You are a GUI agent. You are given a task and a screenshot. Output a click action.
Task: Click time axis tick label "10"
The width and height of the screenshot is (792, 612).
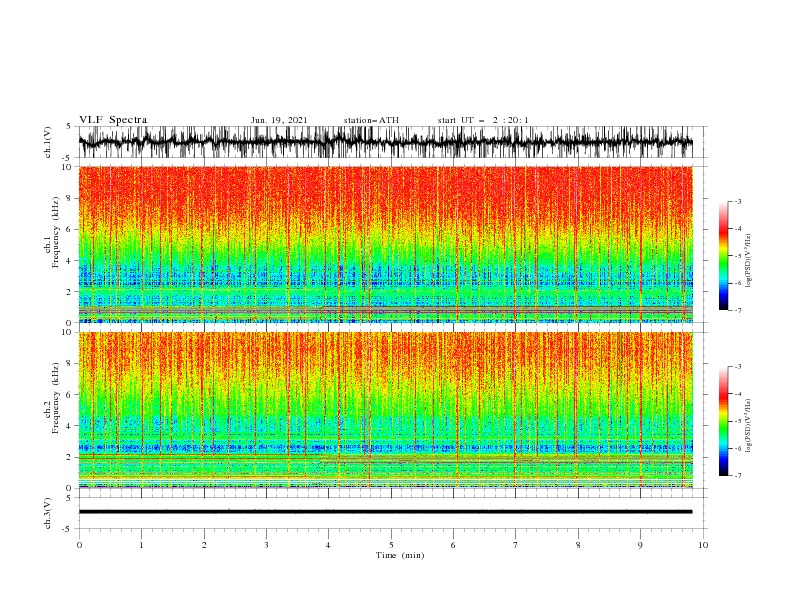703,545
